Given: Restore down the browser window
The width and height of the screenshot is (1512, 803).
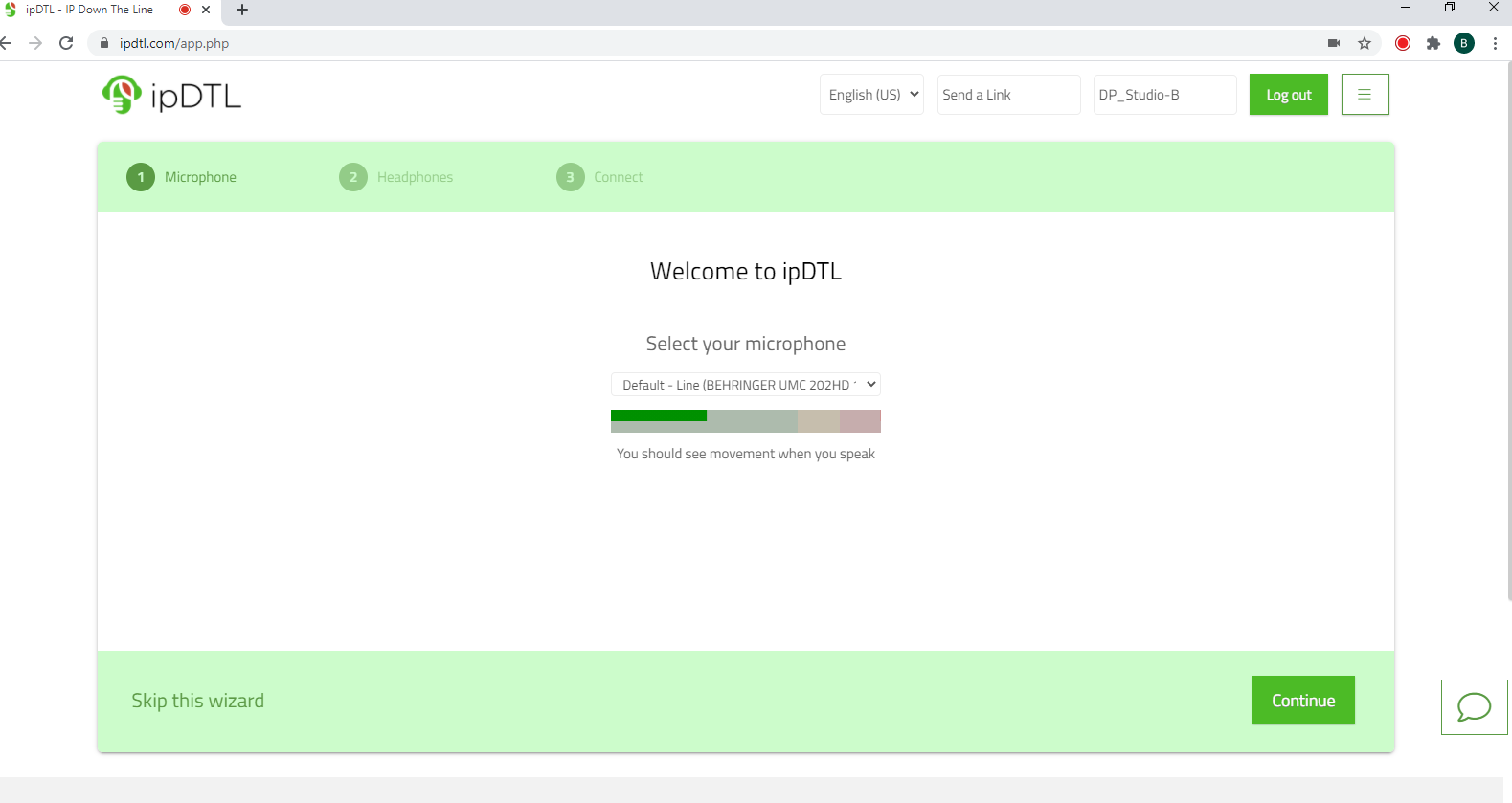Looking at the screenshot, I should pyautogui.click(x=1450, y=8).
